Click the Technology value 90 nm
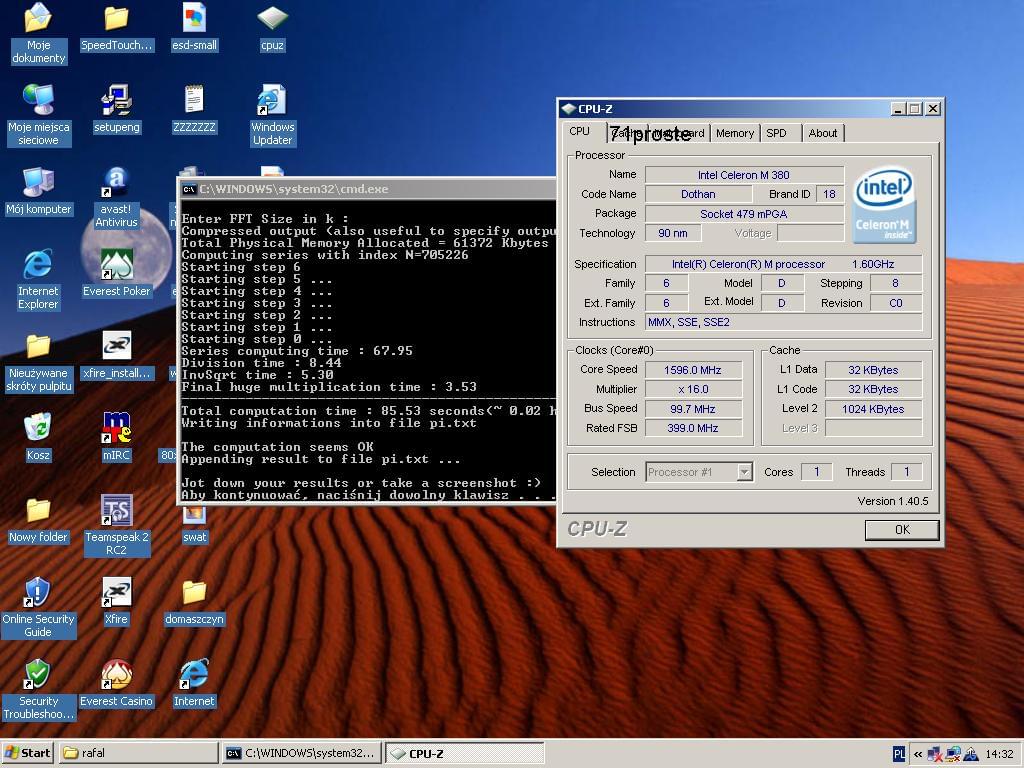 [x=673, y=233]
